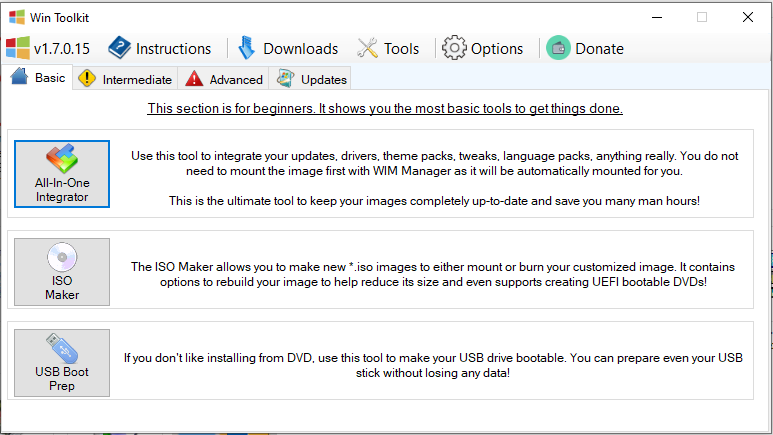Image resolution: width=773 pixels, height=435 pixels.
Task: Click the Updates tab icon
Action: [285, 78]
